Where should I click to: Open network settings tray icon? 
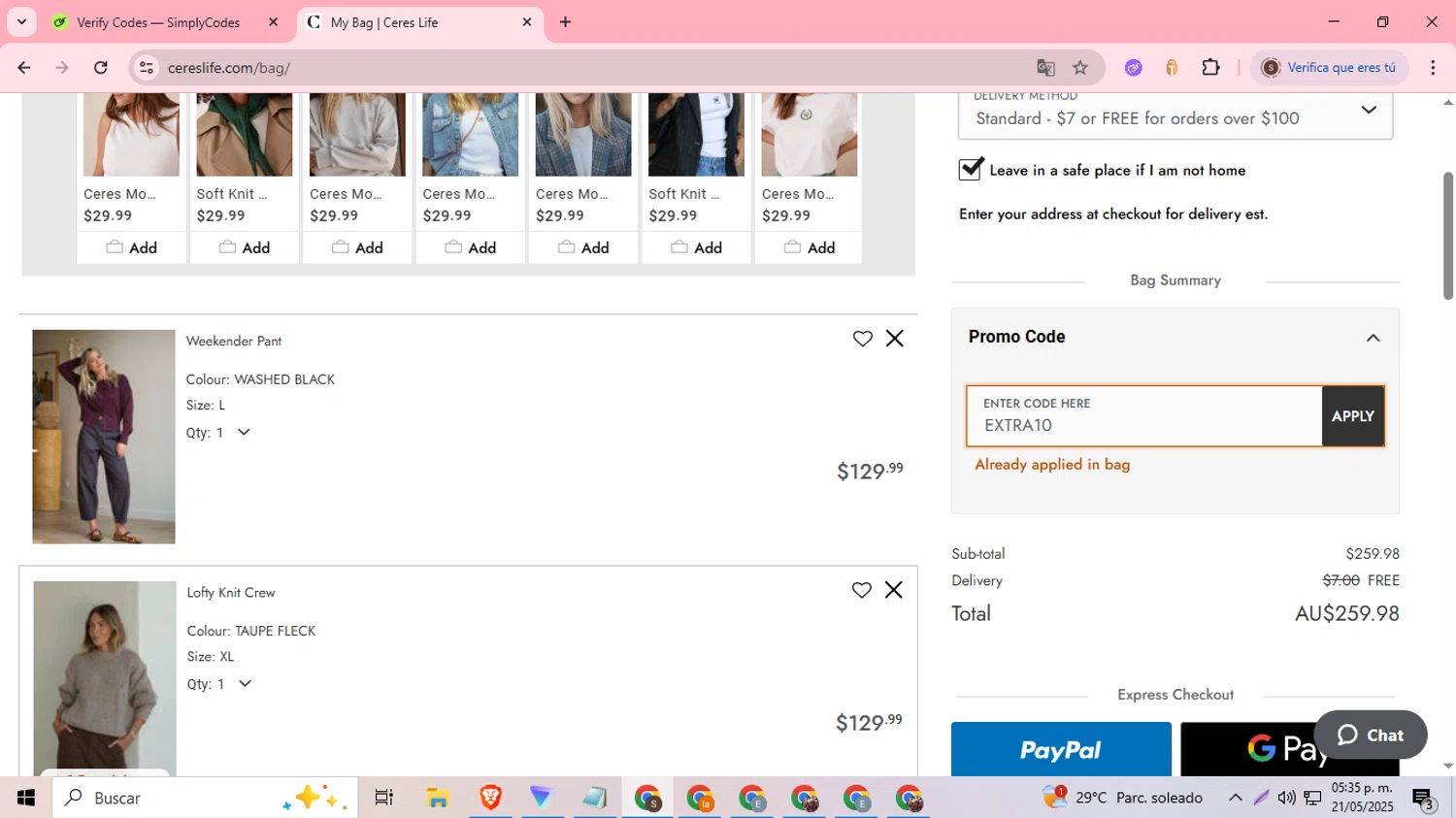pyautogui.click(x=1312, y=798)
